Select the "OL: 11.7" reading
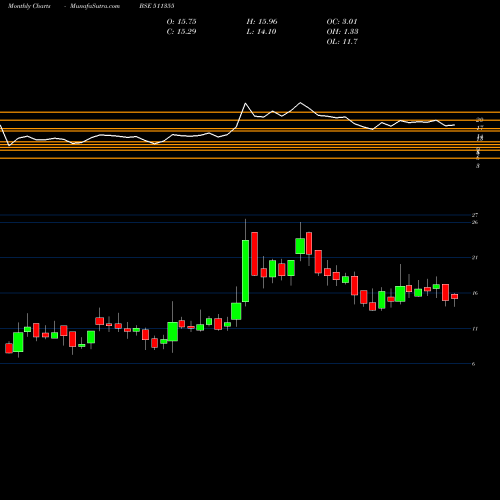500x500 pixels. pyautogui.click(x=342, y=42)
